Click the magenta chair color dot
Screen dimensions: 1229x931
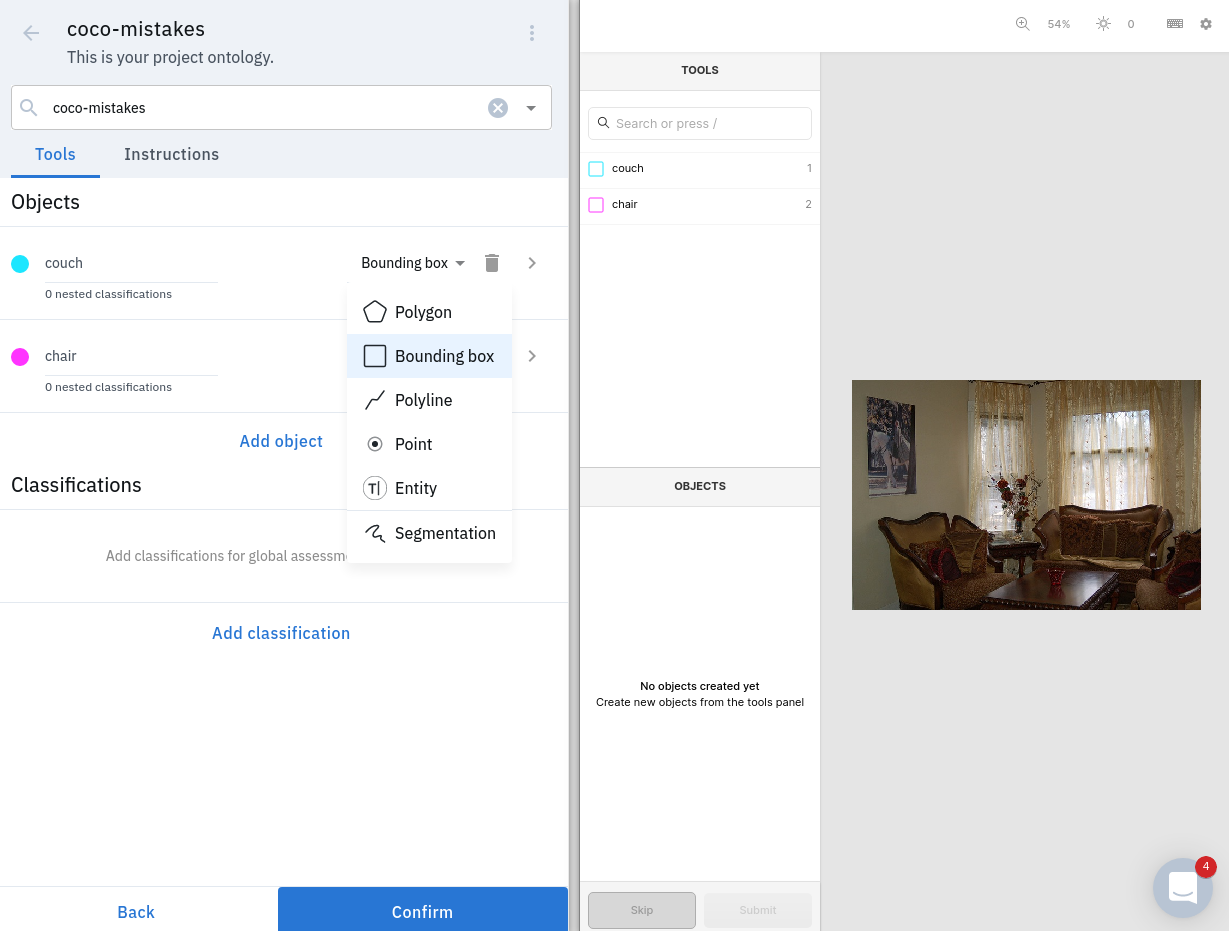tap(20, 357)
